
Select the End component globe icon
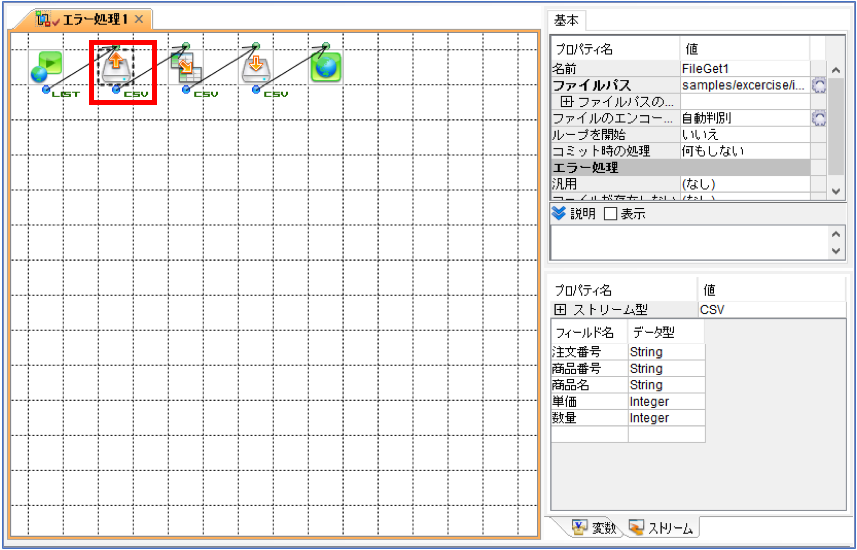pyautogui.click(x=326, y=67)
